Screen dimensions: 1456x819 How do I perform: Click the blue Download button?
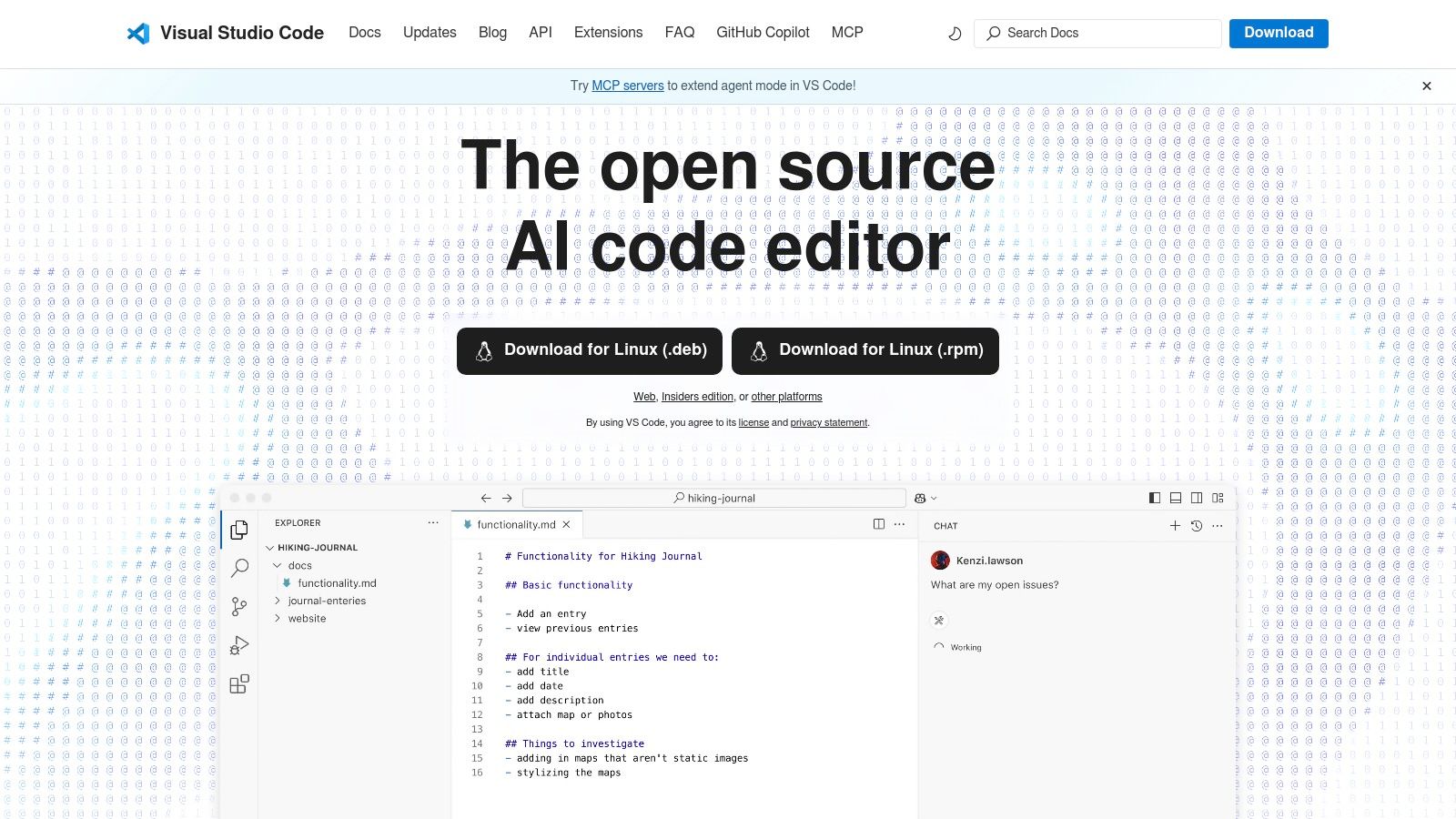point(1279,33)
